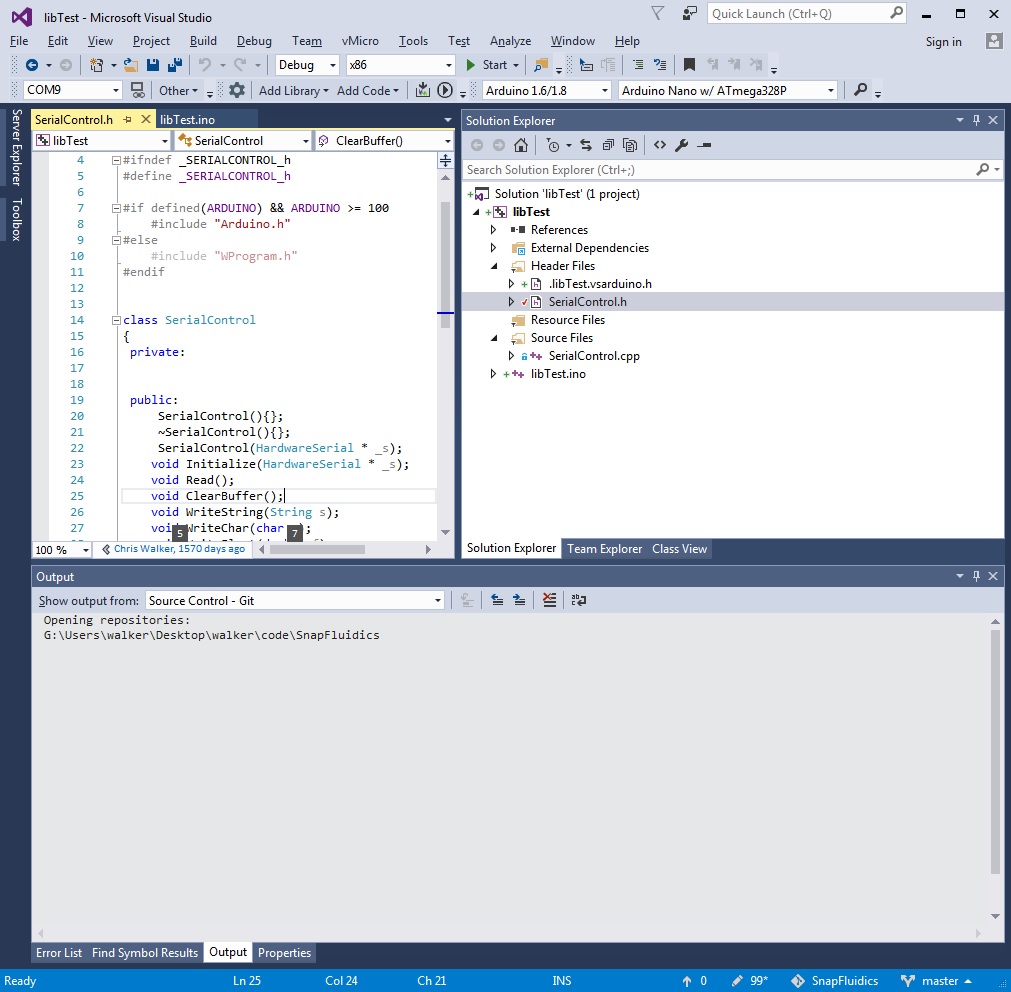Viewport: 1011px width, 992px height.
Task: Toggle Show All Files in Solution Explorer
Action: 630,146
